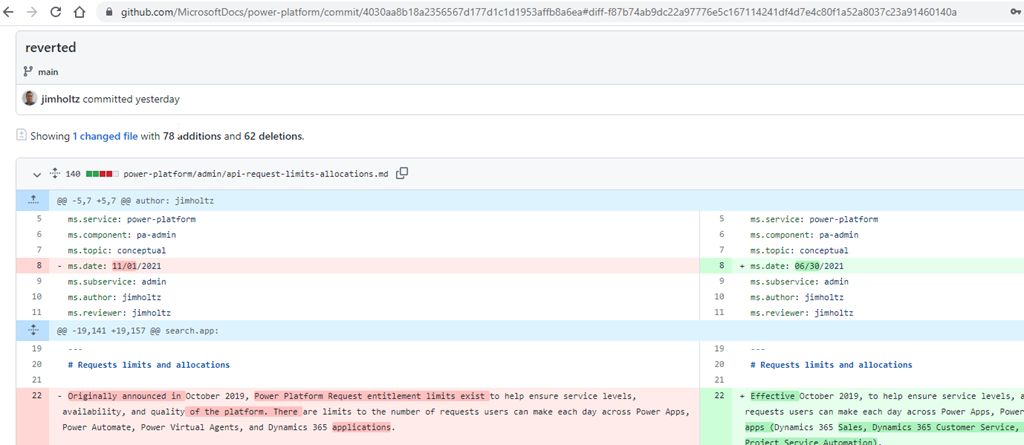Screen dimensions: 1024x445
Task: Copy the file path with clipboard icon
Action: click(402, 173)
